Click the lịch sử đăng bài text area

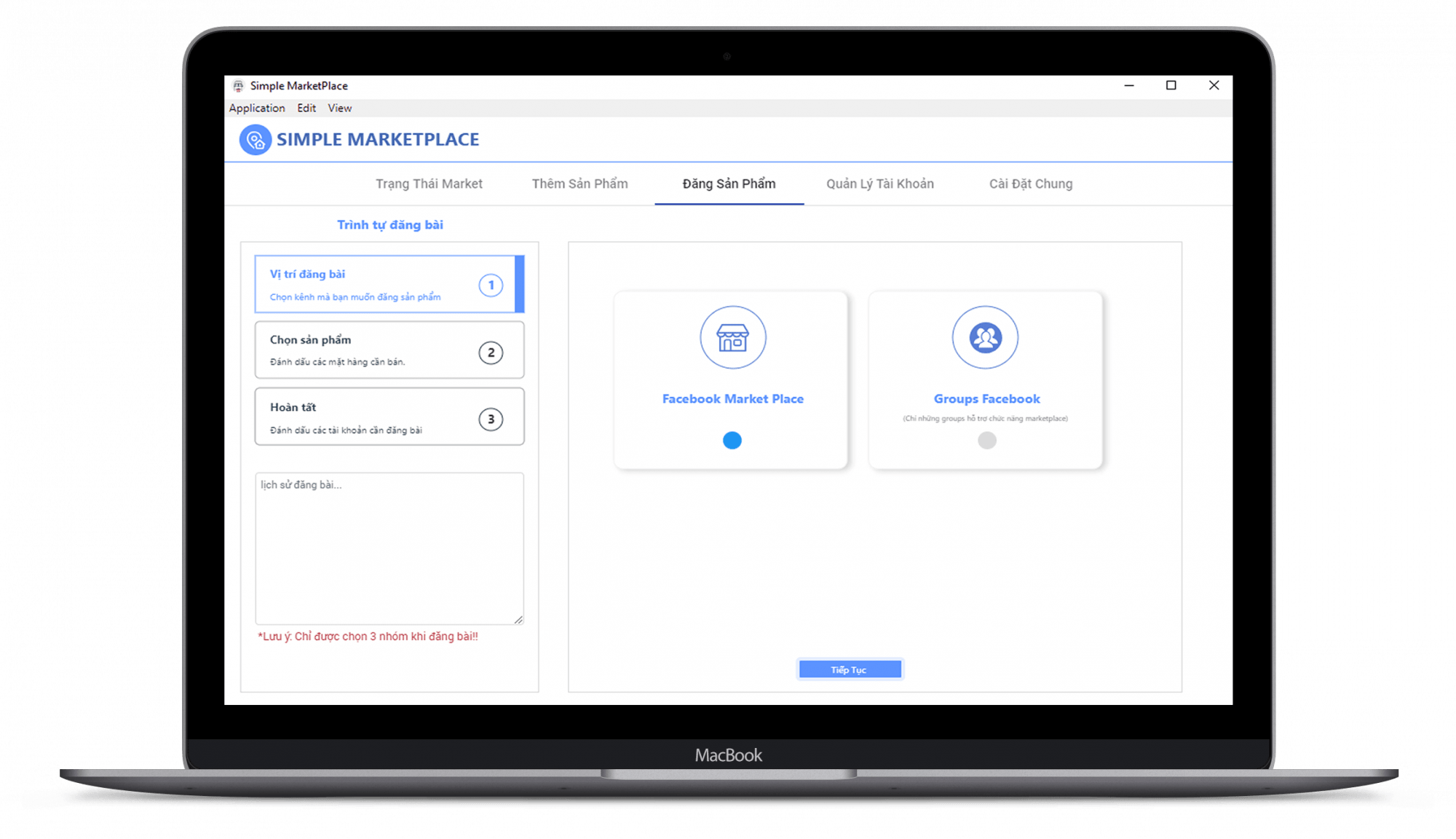[x=389, y=548]
